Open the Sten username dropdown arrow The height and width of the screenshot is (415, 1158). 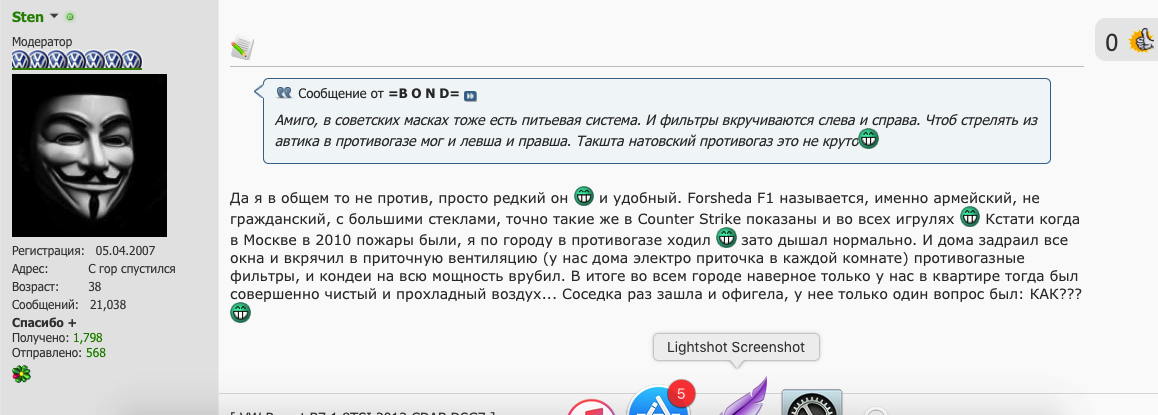click(x=54, y=17)
